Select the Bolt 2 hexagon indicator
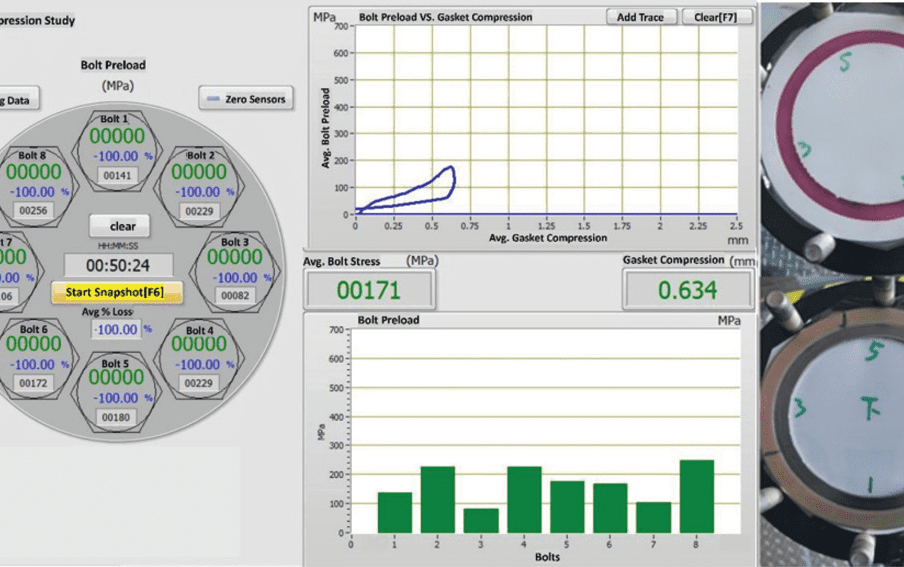The width and height of the screenshot is (904, 567). (199, 184)
